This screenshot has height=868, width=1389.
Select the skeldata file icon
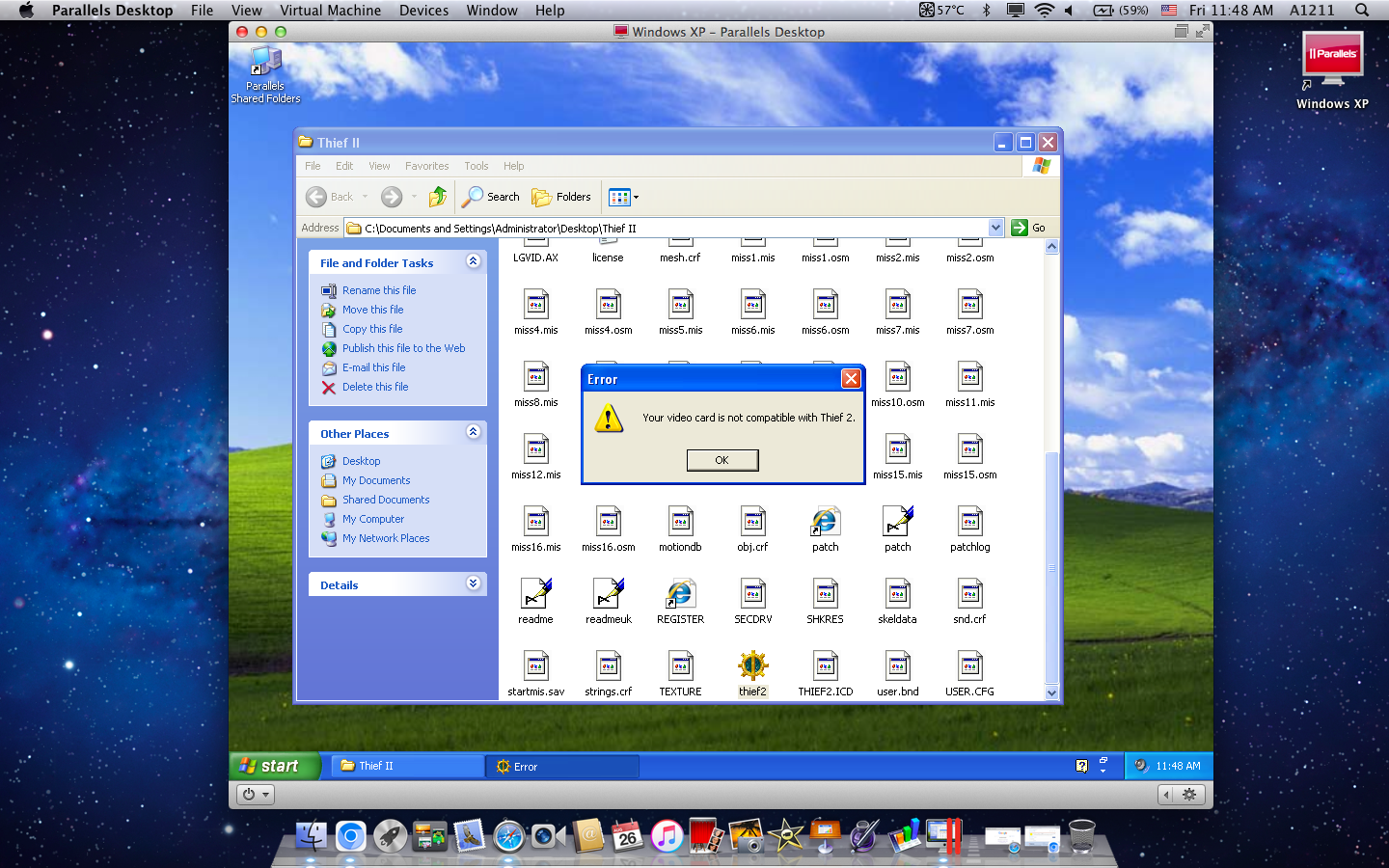tap(898, 593)
